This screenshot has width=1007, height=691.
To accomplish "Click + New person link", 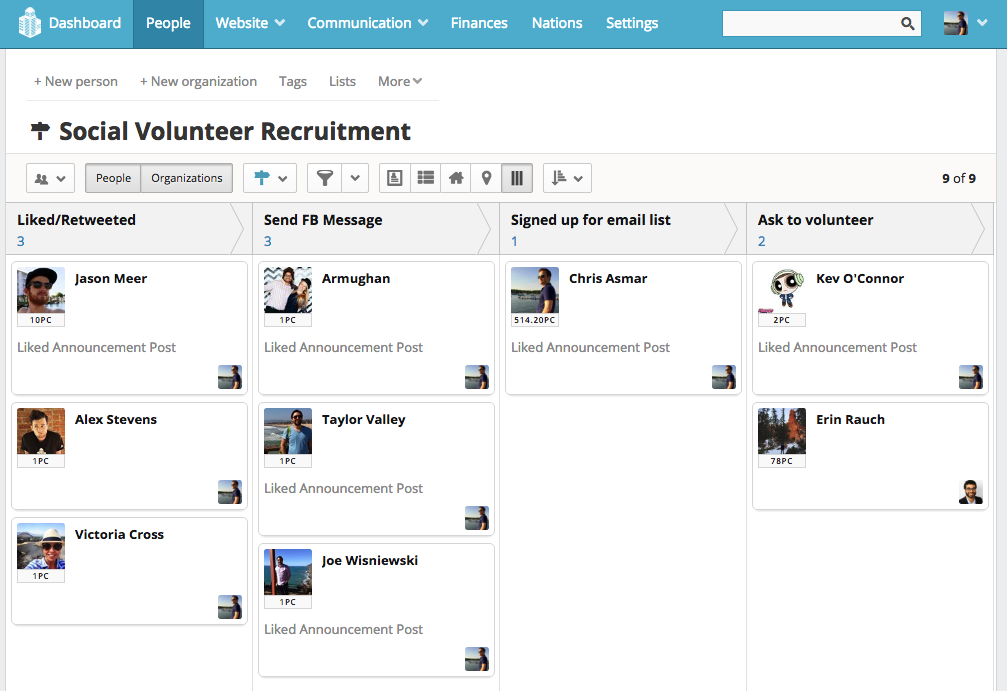I will tap(76, 82).
